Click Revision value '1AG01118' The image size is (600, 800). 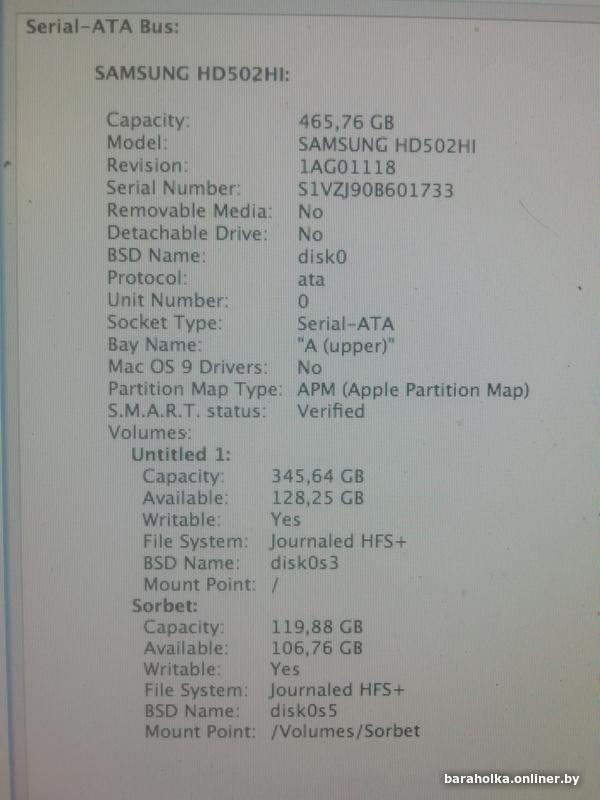pyautogui.click(x=347, y=167)
